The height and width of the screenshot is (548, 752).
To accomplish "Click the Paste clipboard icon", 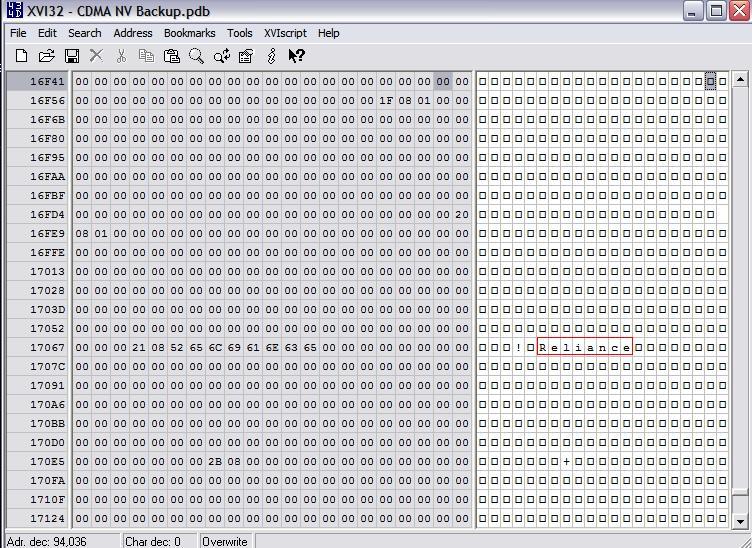I will tap(171, 56).
